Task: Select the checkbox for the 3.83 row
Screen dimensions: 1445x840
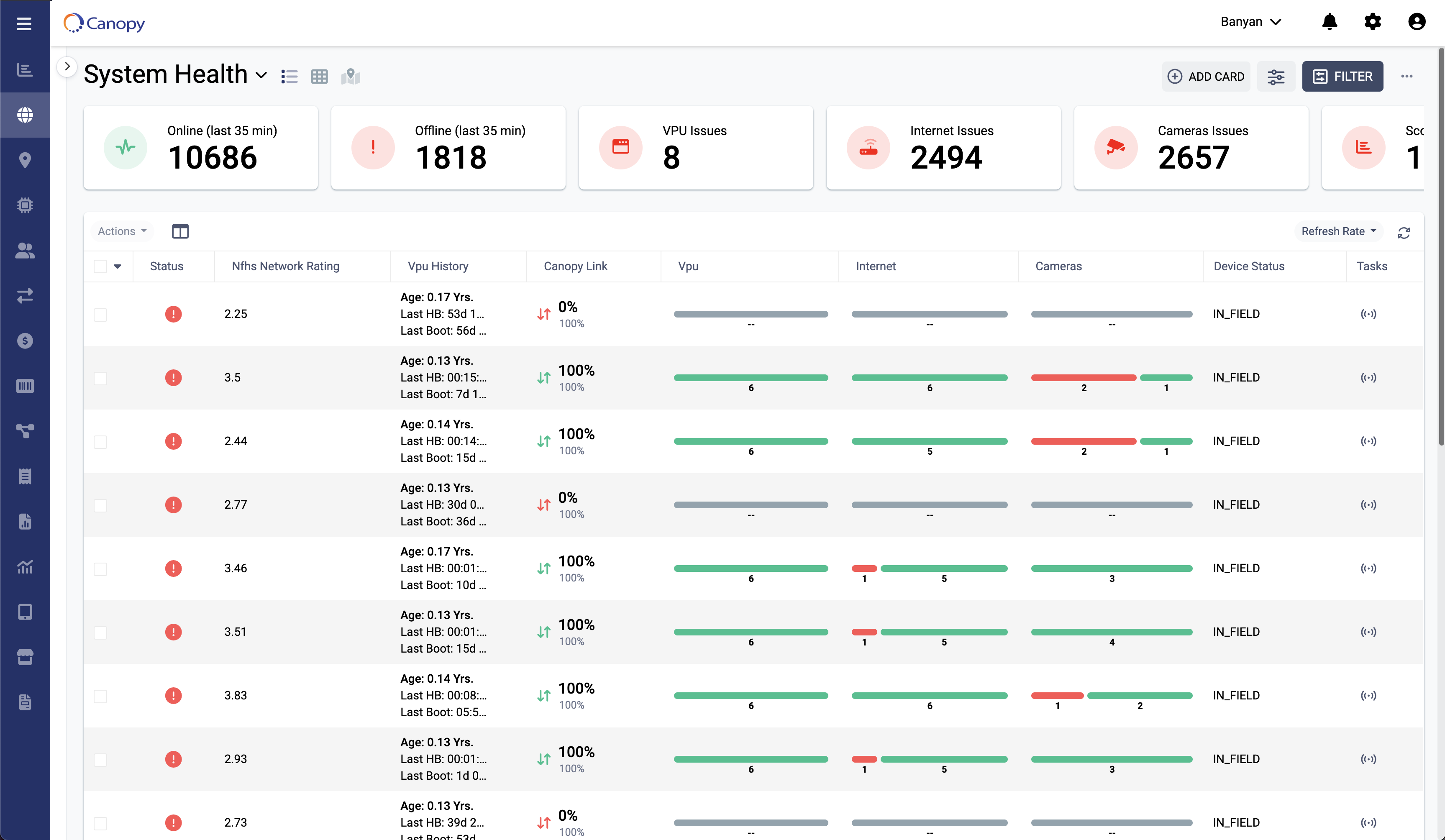Action: 101,696
